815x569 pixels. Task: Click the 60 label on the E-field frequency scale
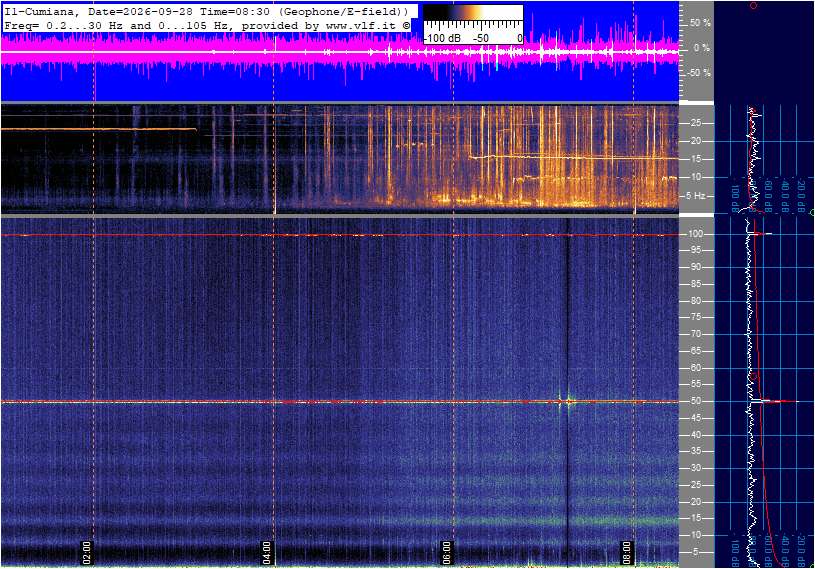[695, 368]
